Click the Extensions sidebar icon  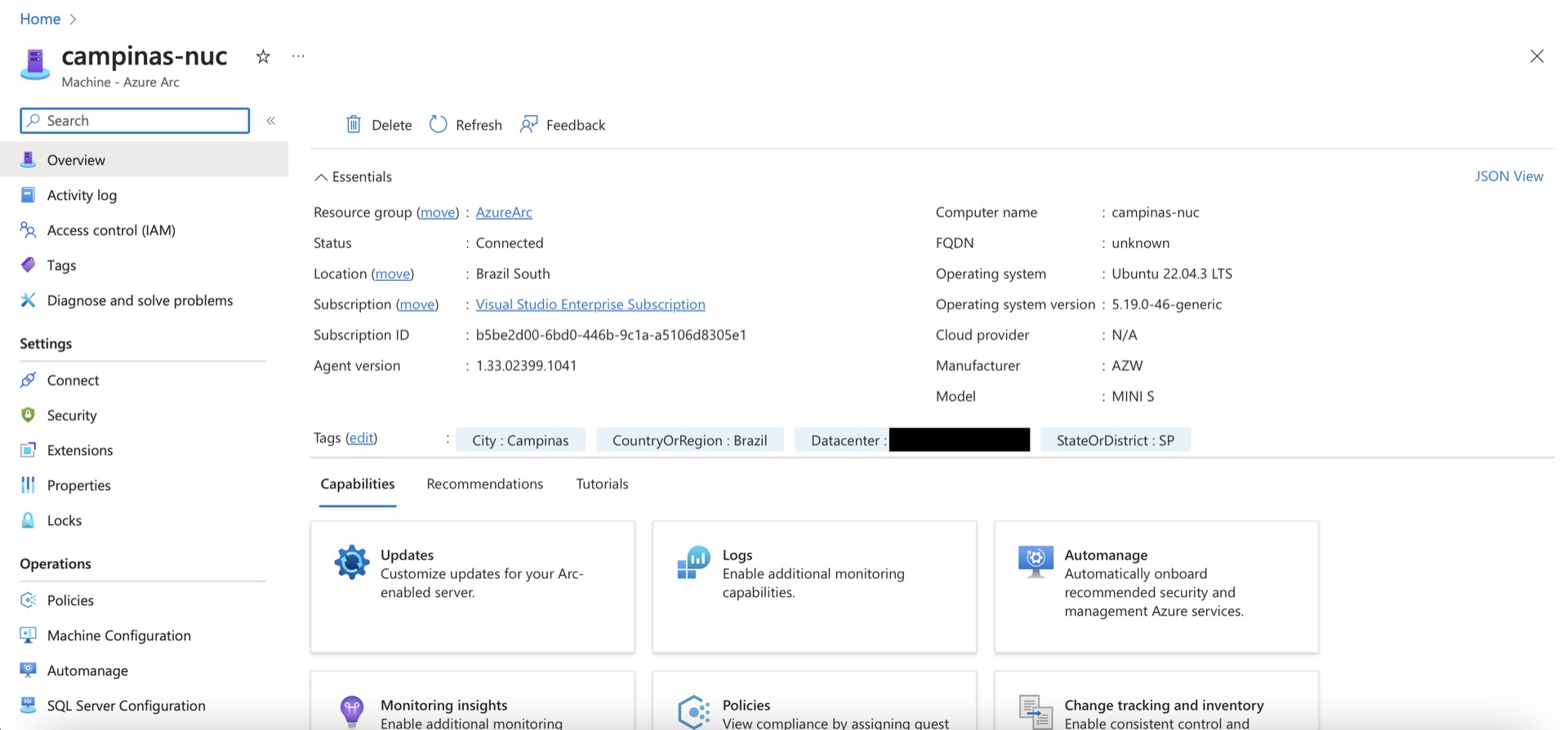click(x=28, y=450)
